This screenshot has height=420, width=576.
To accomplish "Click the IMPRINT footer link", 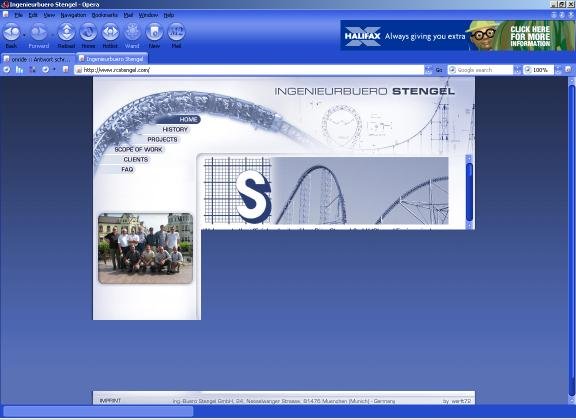I will (110, 401).
